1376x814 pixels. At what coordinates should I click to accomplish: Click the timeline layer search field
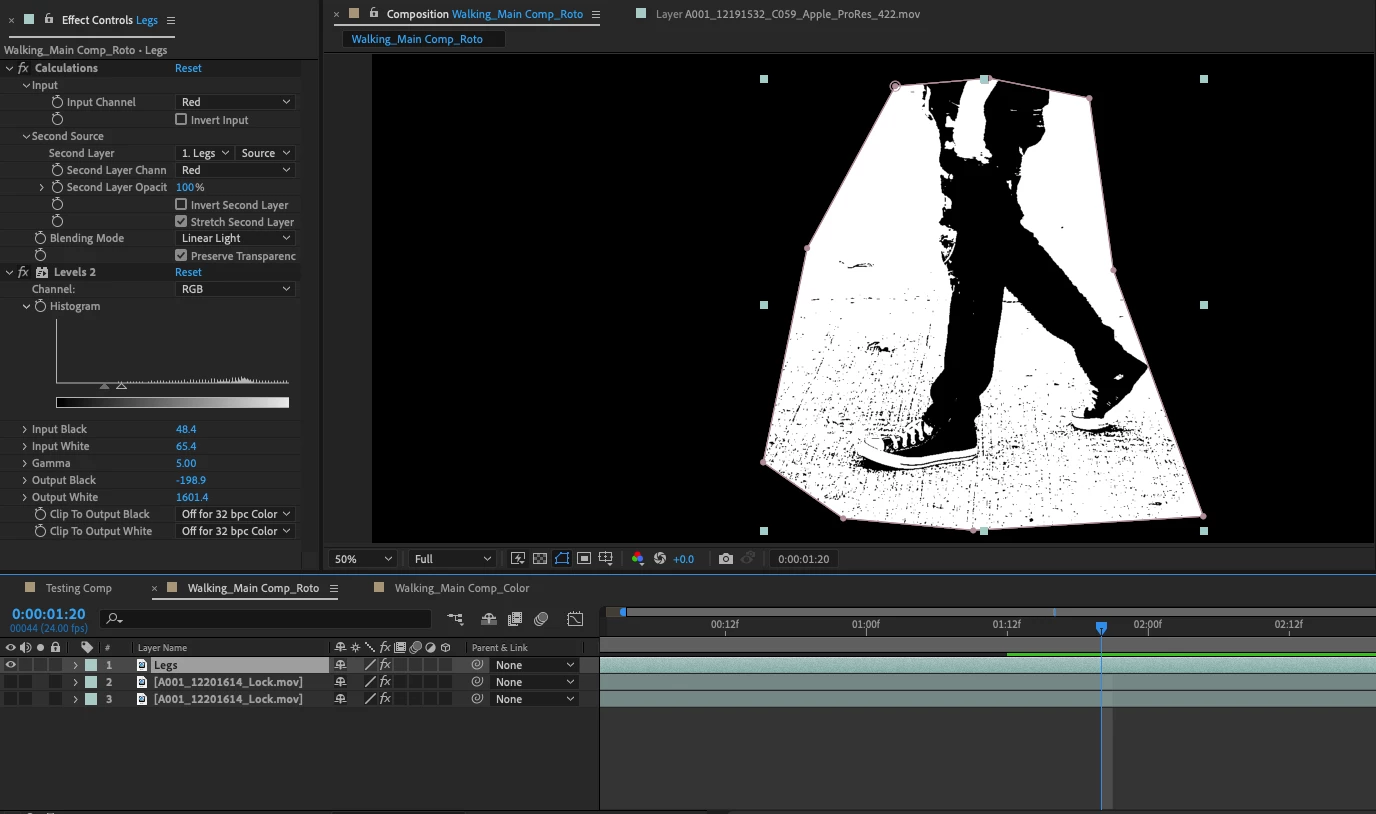click(x=270, y=619)
